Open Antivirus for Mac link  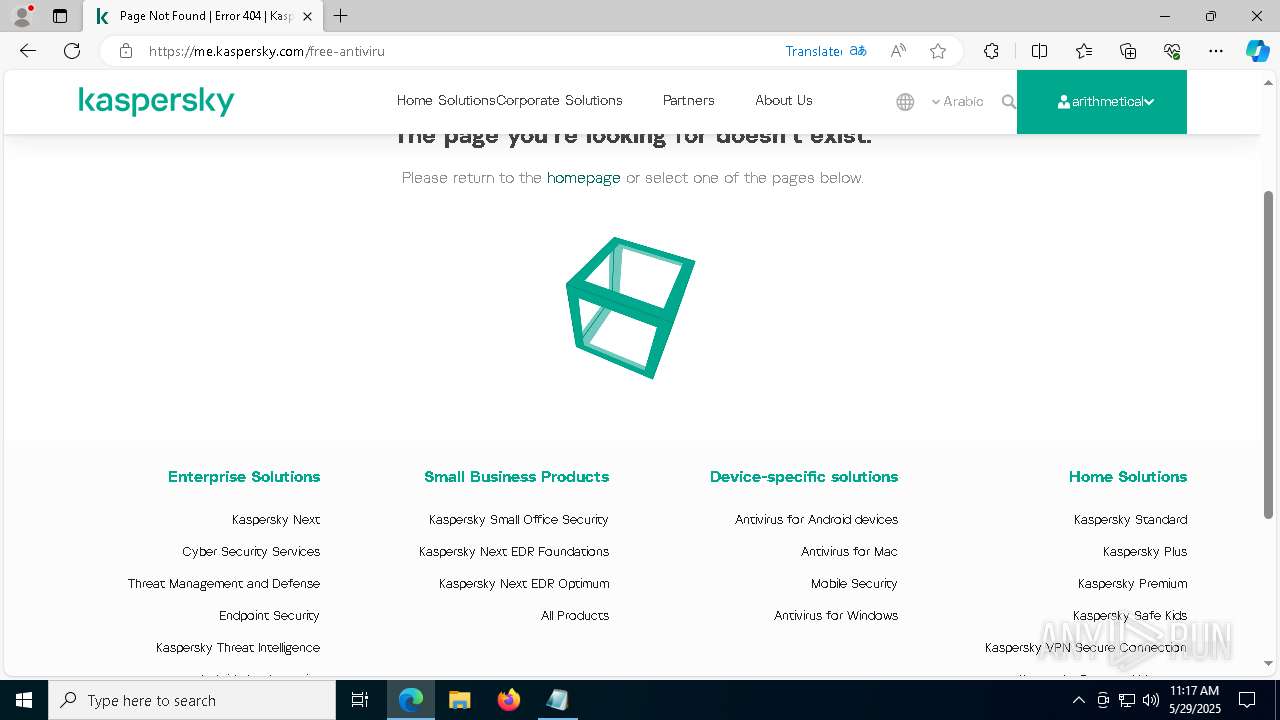[x=850, y=551]
